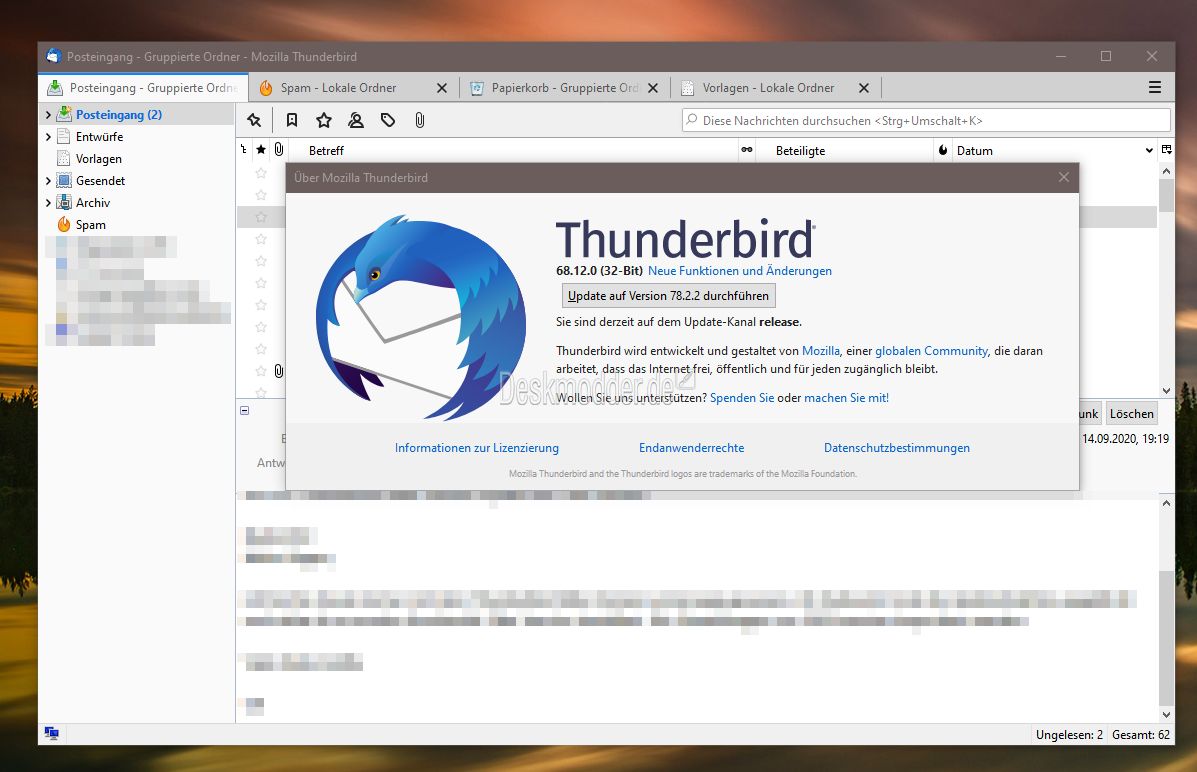Sort by the read-status glasses column icon

point(747,150)
